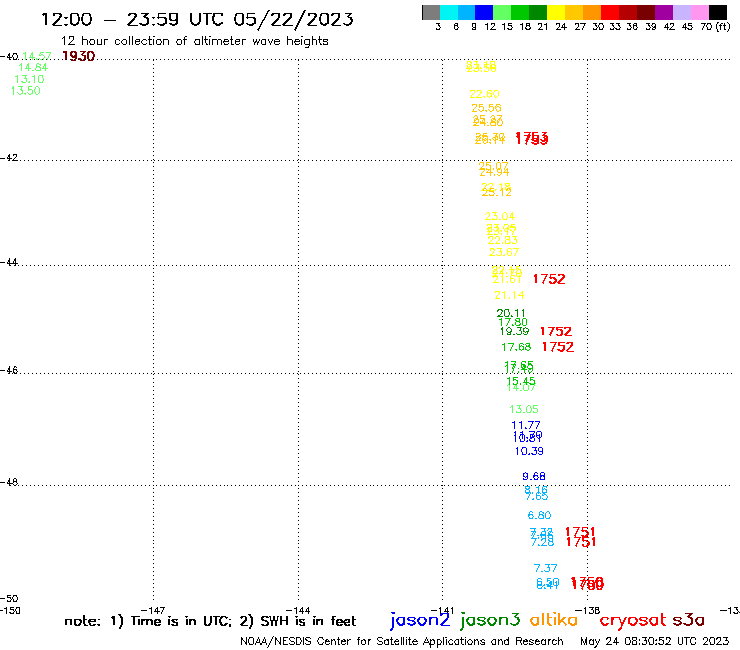Choose the pink swatch in the legend
Screen dimensions: 740x650
700,13
